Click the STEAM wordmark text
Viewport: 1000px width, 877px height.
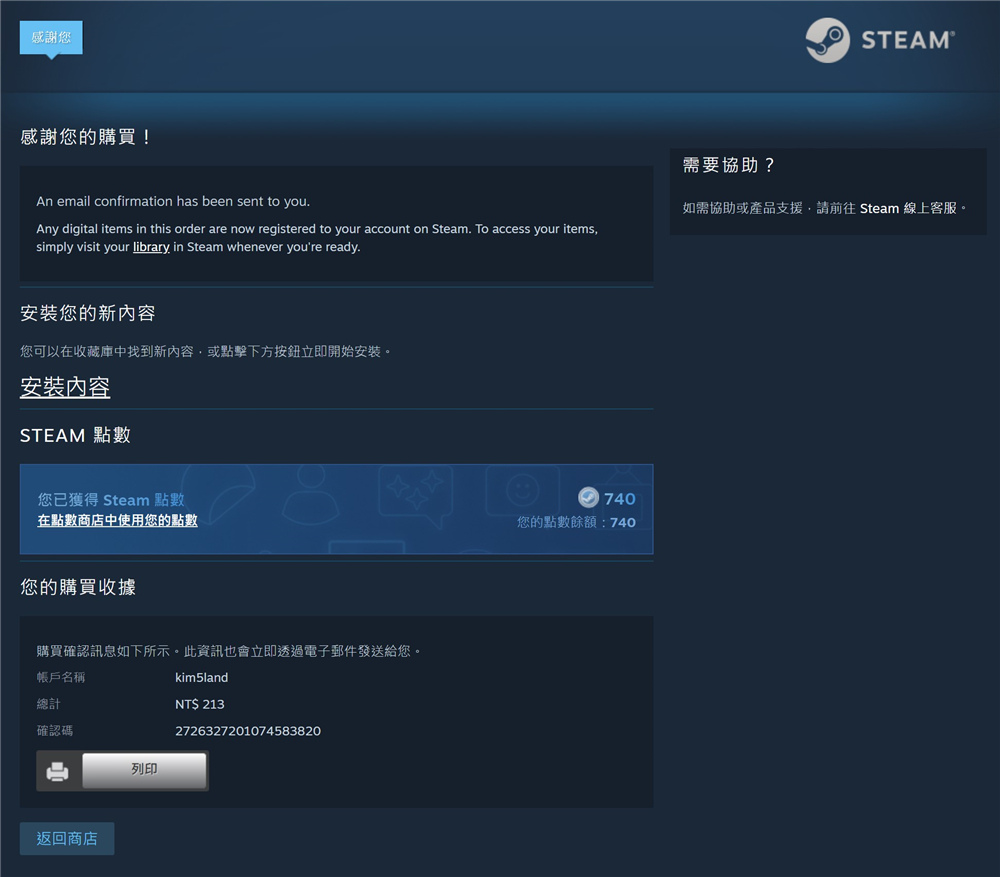pyautogui.click(x=908, y=40)
